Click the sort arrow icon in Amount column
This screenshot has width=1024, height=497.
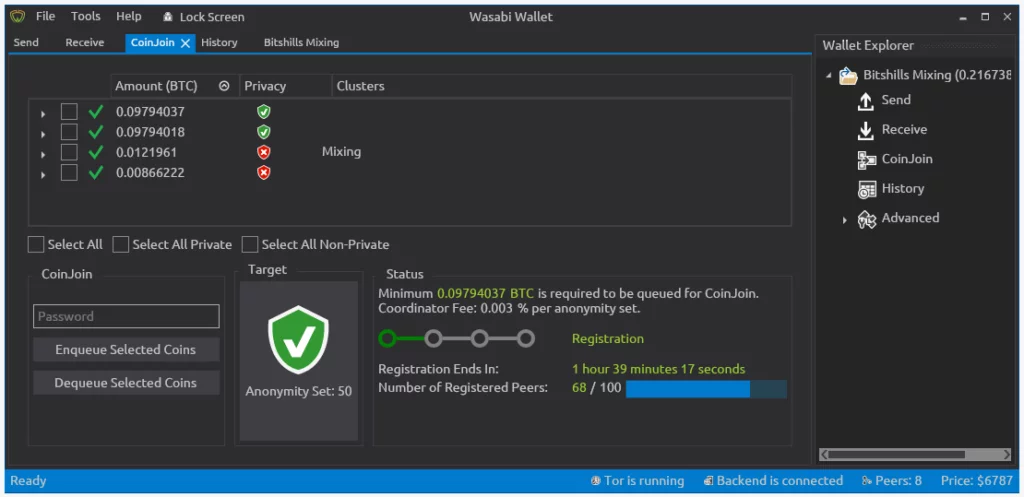[224, 86]
